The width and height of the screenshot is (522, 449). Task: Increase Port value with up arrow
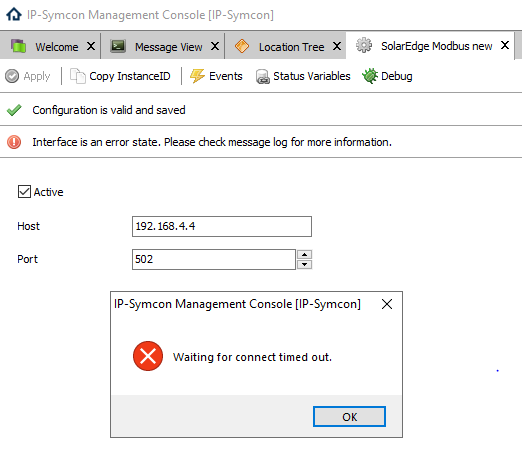pyautogui.click(x=304, y=255)
